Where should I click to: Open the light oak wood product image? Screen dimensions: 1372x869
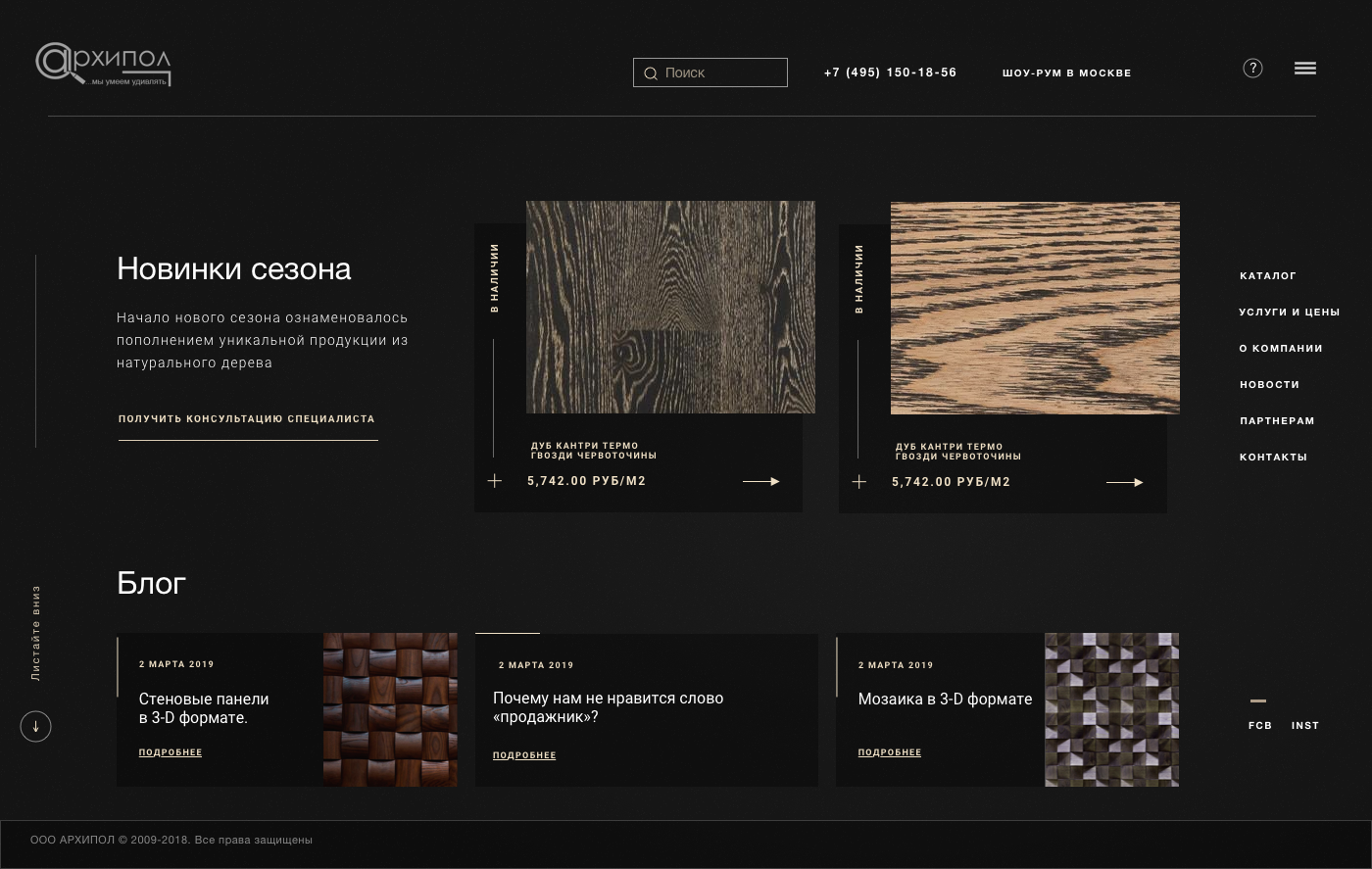pyautogui.click(x=1035, y=309)
